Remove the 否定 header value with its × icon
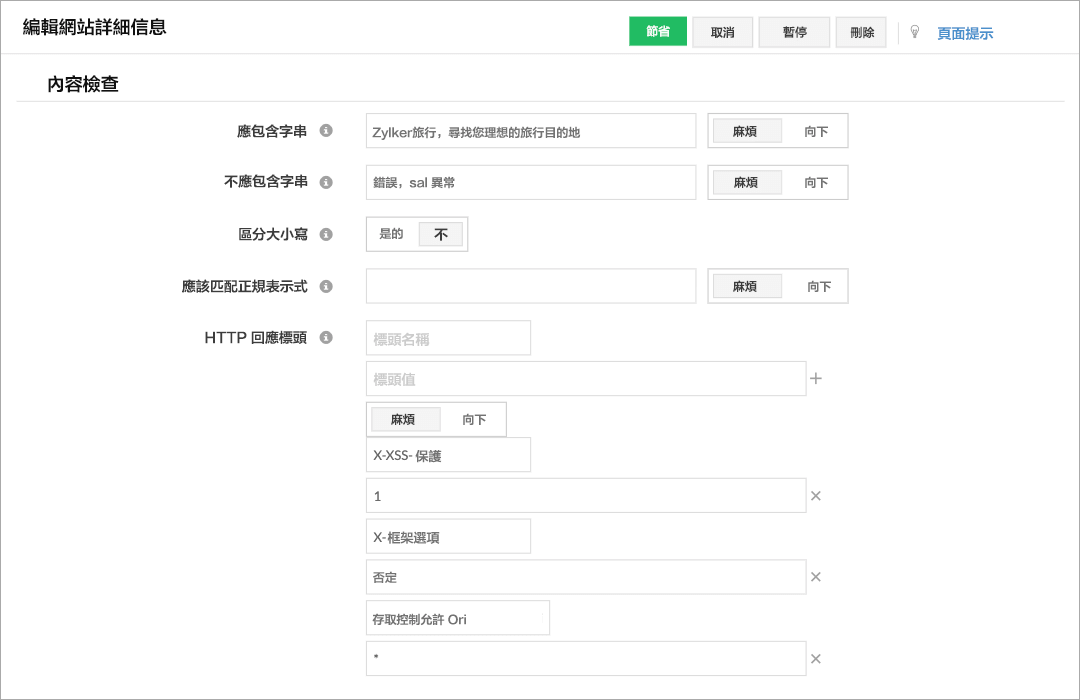 coord(816,577)
